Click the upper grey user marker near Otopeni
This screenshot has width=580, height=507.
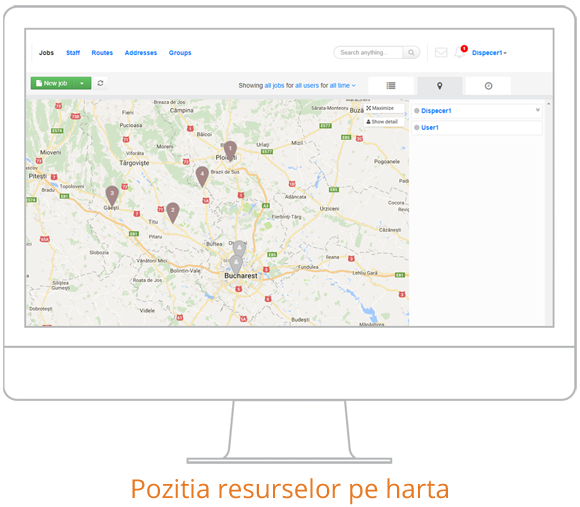(x=239, y=249)
